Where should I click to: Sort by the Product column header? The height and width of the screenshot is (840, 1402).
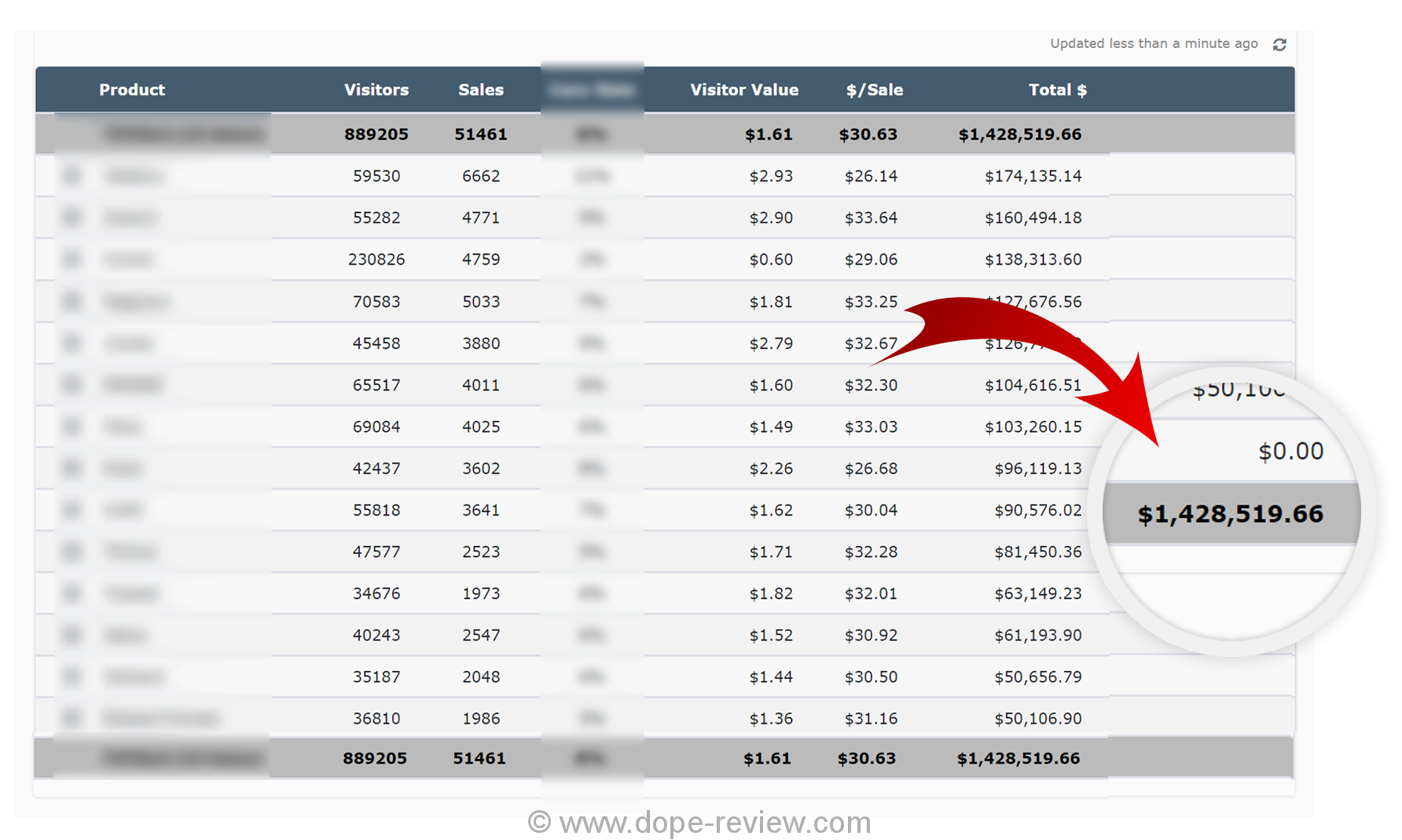pos(132,90)
